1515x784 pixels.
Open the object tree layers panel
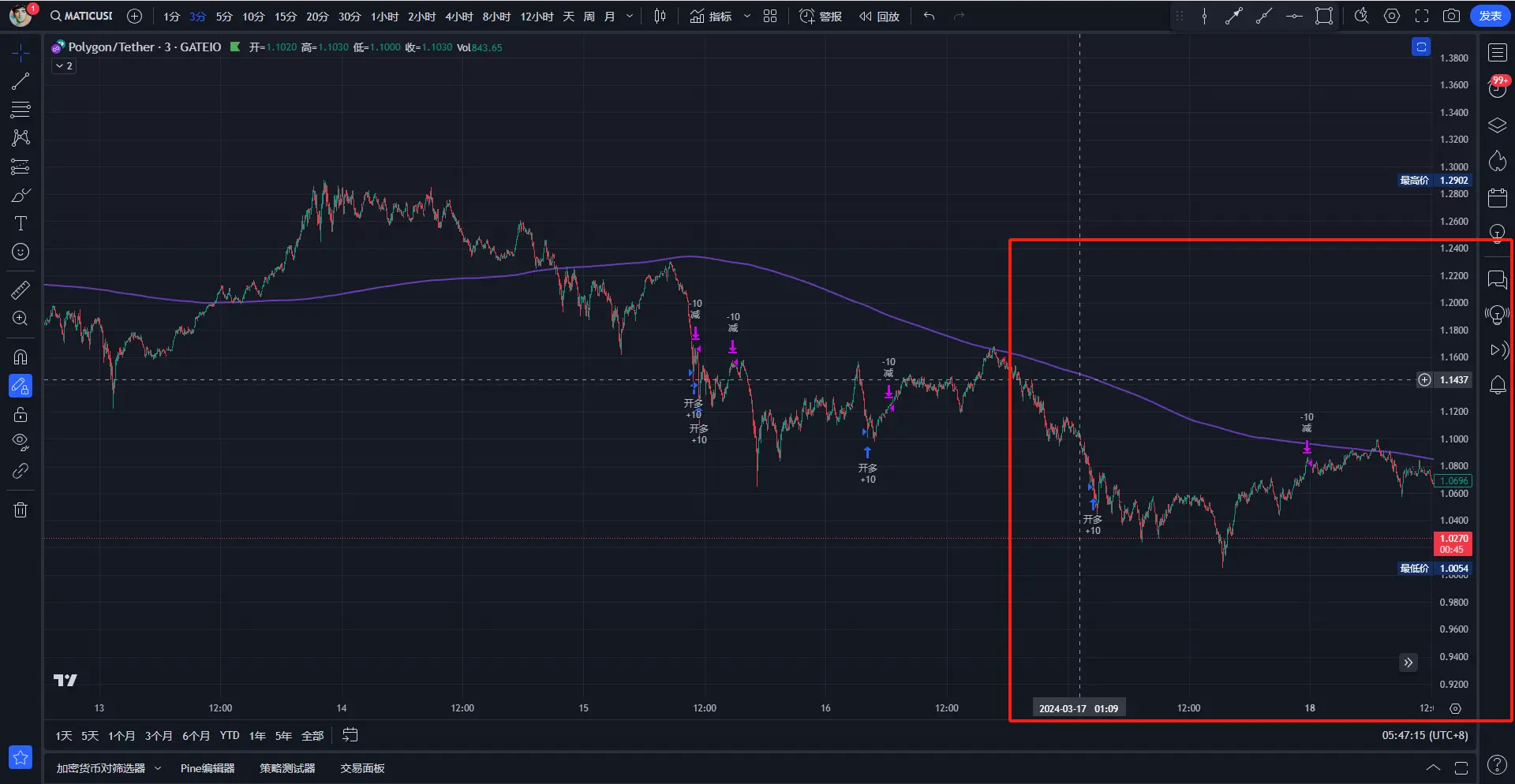(1497, 125)
